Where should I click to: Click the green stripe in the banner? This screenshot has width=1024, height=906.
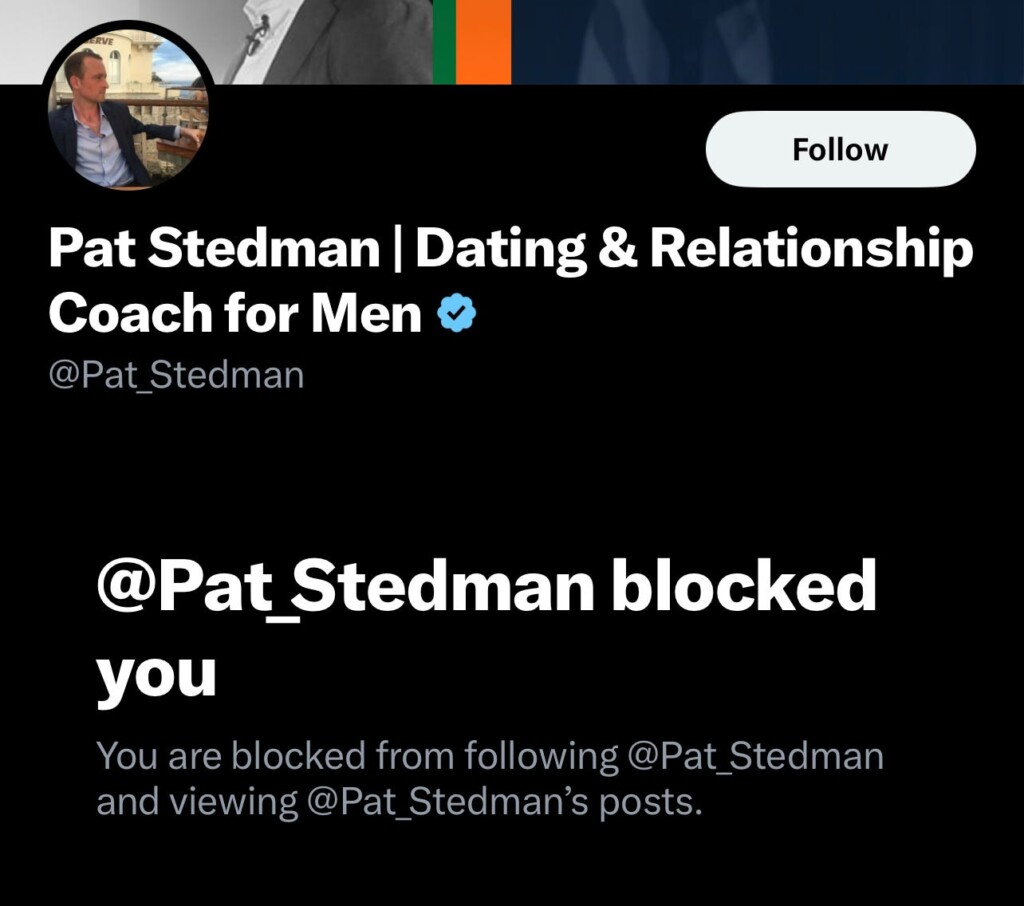coord(444,42)
